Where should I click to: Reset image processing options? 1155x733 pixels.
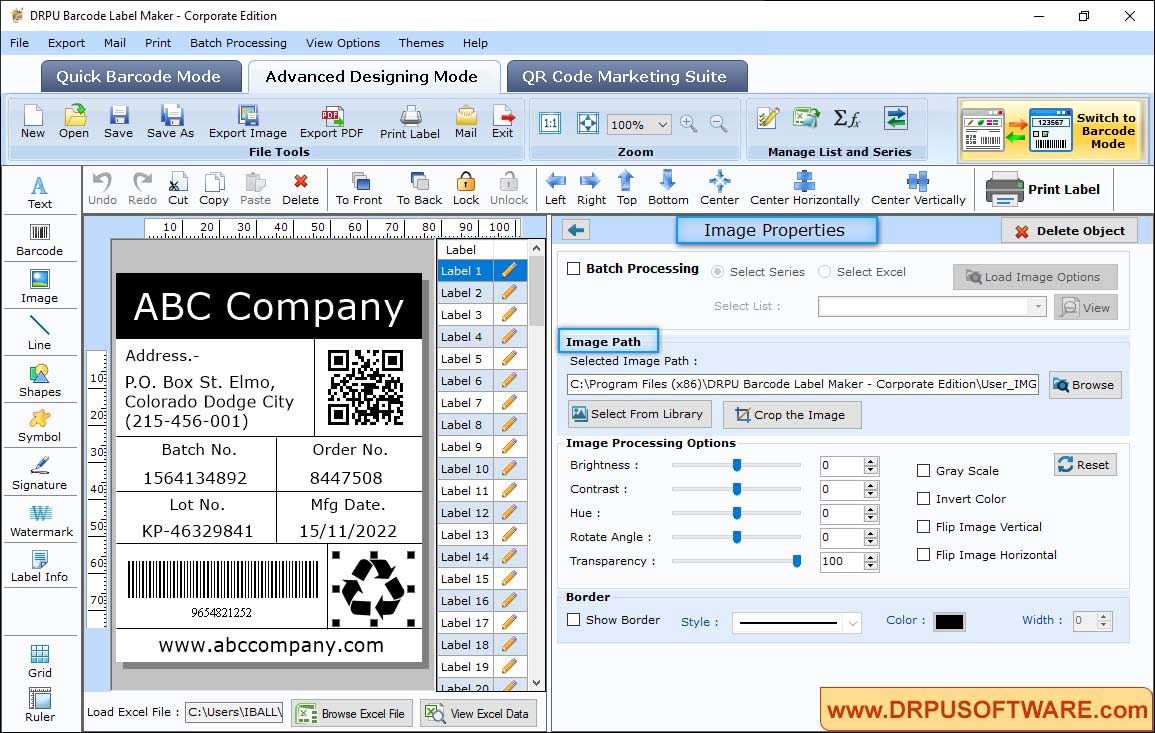pos(1085,465)
